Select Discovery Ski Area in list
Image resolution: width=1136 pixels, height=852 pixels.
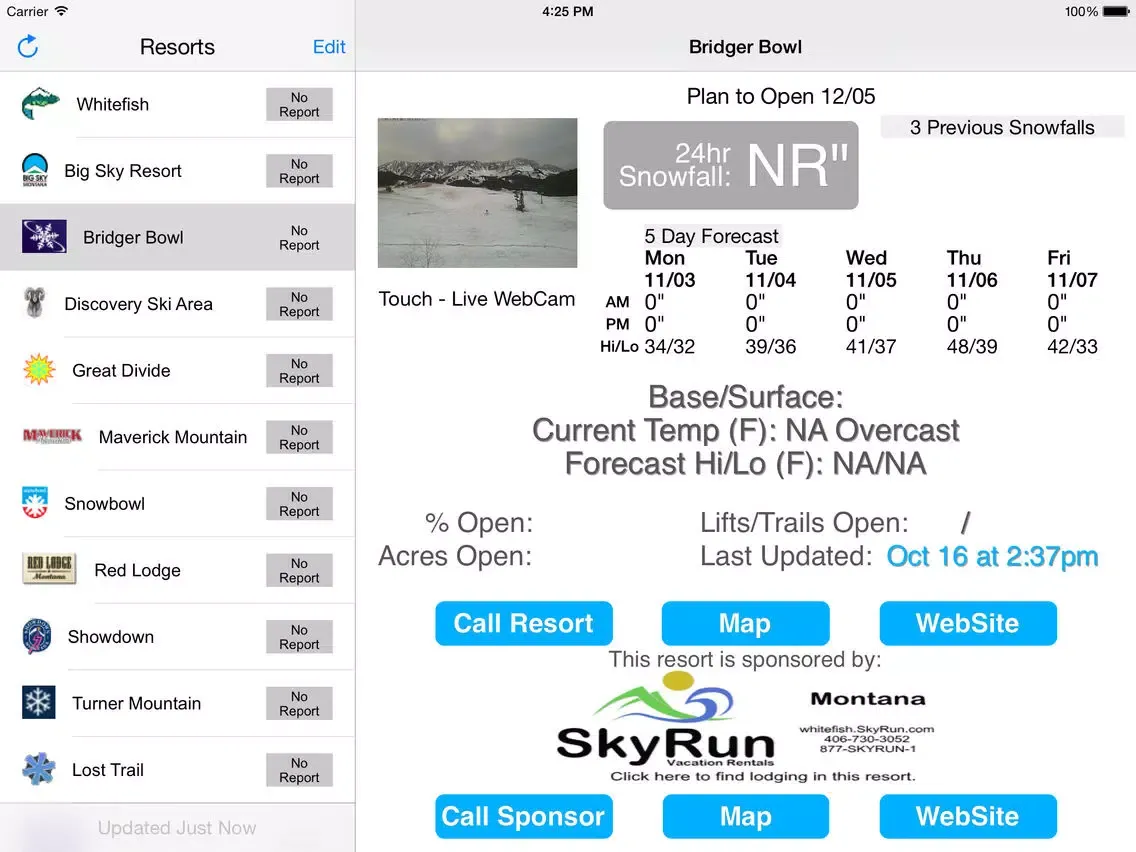coord(178,304)
